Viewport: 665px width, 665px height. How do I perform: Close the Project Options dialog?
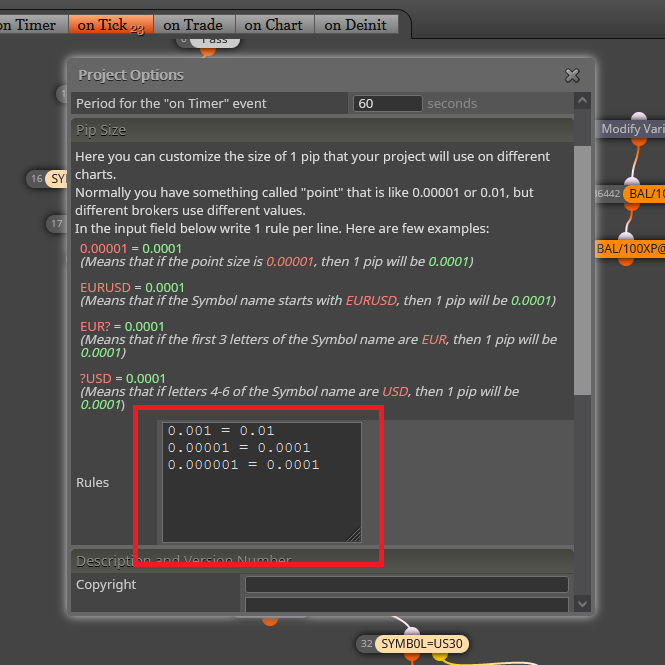tap(572, 76)
